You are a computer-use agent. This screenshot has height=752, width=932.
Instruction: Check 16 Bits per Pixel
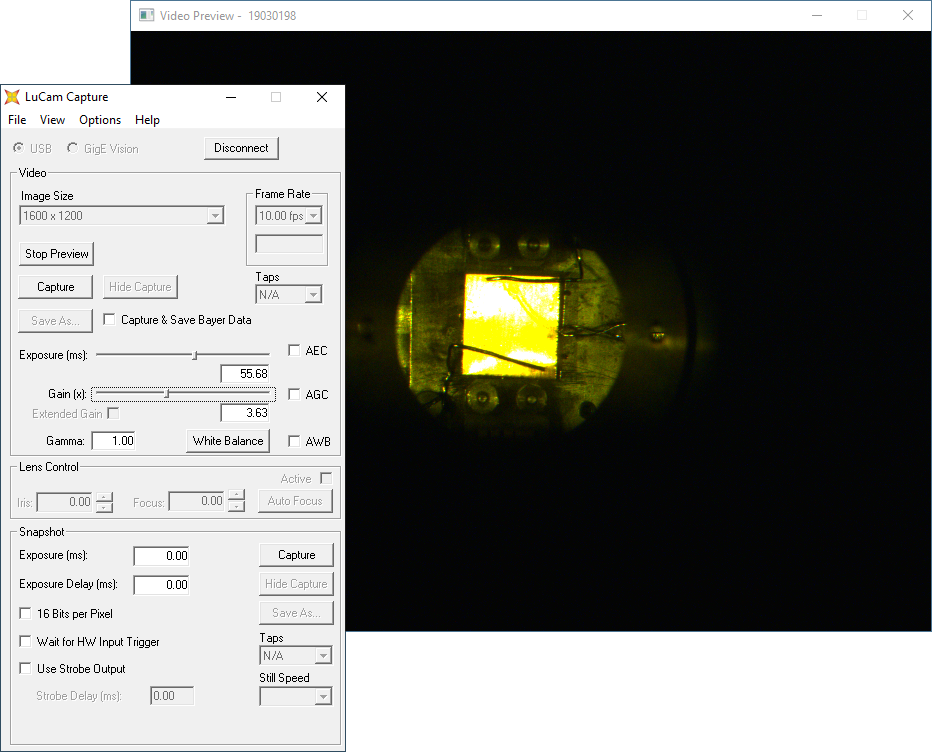coord(26,613)
